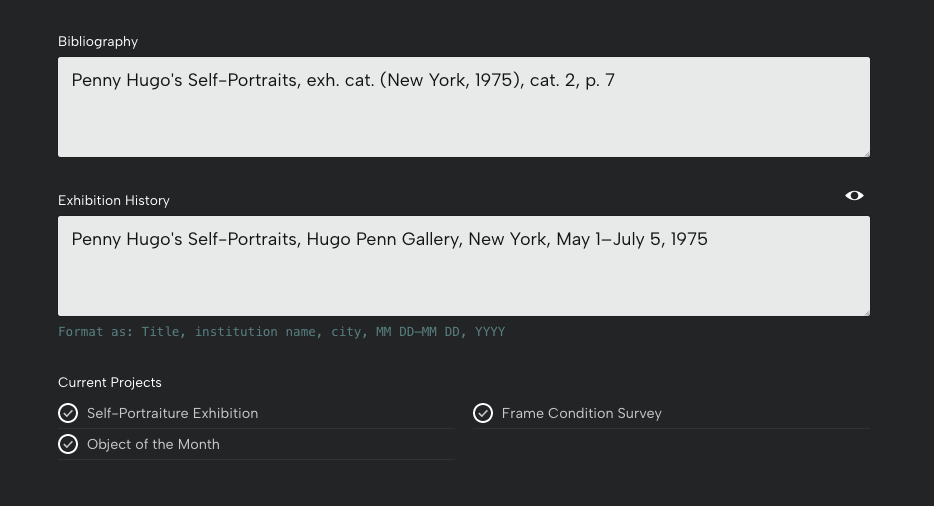Uncheck the Self-Portraiture Exhibition check circle
This screenshot has height=506, width=934.
point(68,413)
